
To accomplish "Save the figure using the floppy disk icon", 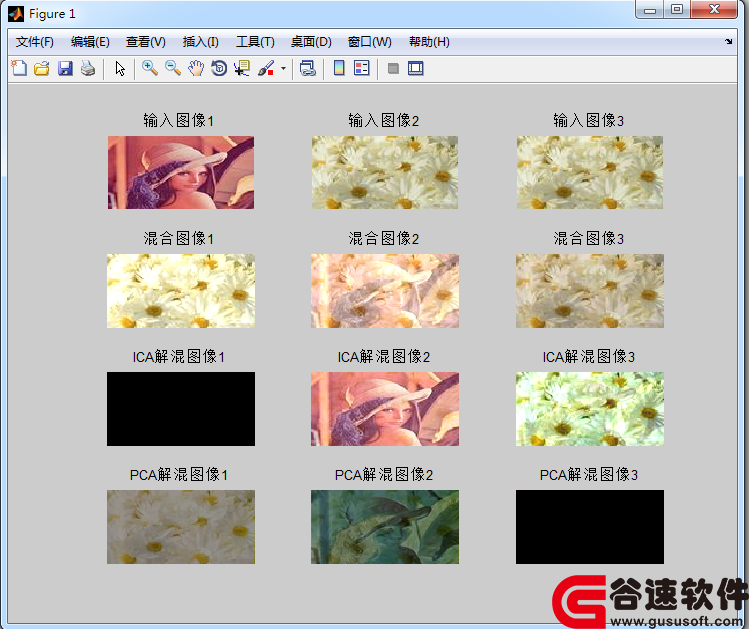I will [65, 68].
